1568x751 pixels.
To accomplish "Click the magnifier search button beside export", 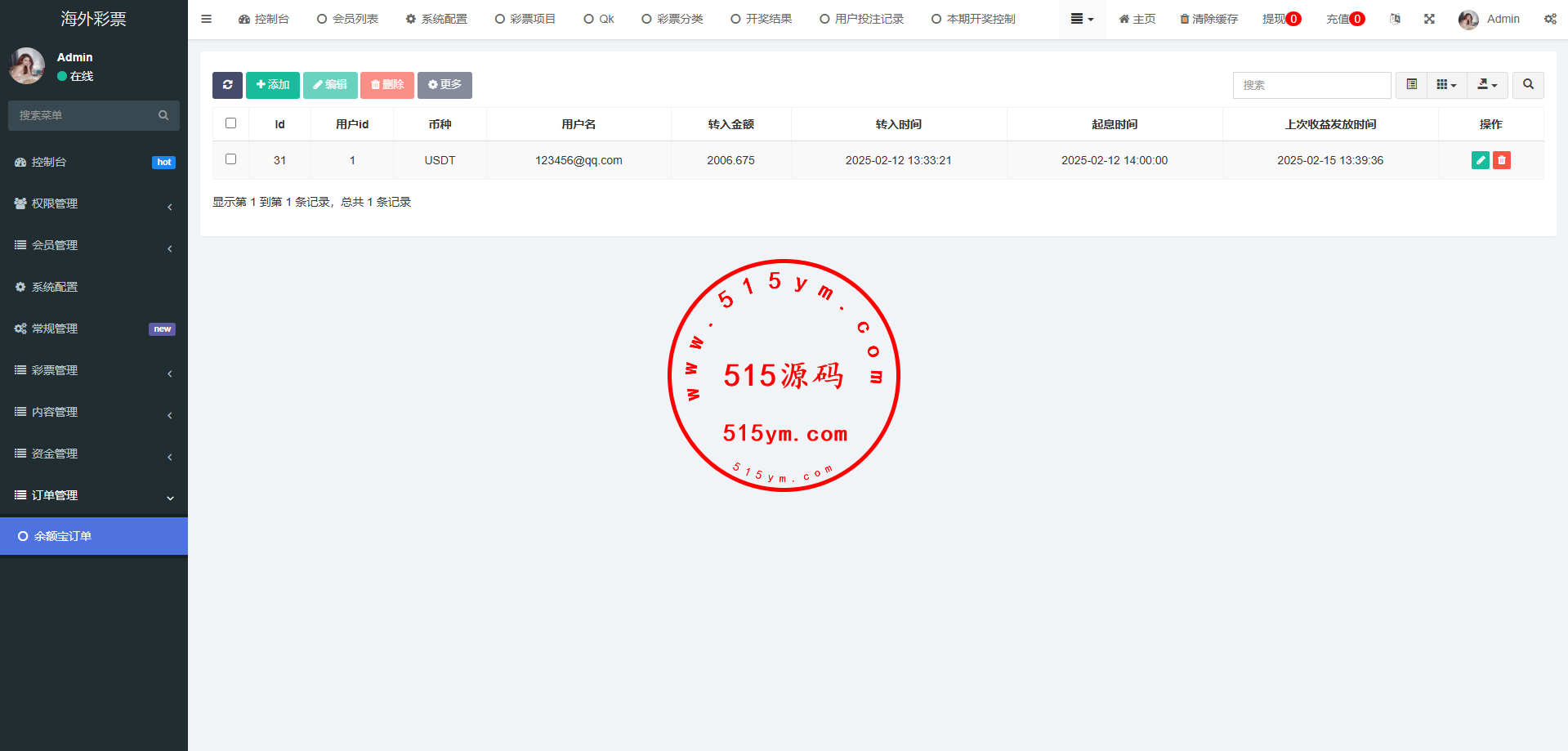I will (1528, 85).
